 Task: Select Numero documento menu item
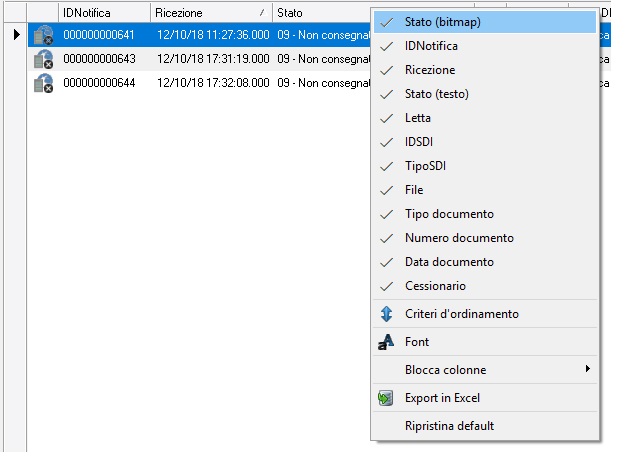[x=459, y=238]
